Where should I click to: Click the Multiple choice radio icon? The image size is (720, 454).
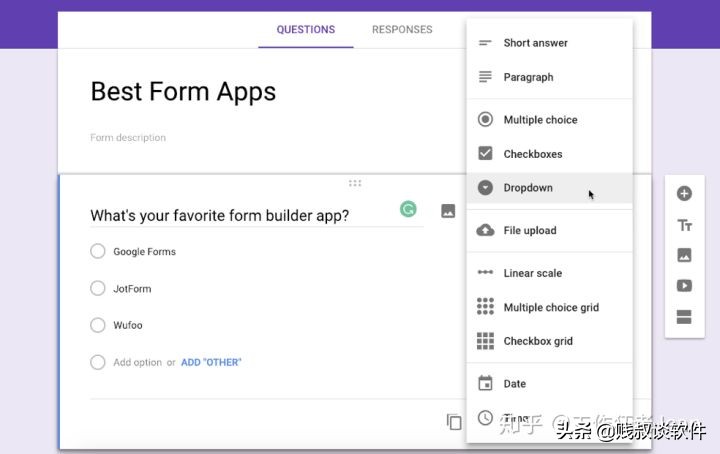pos(485,119)
